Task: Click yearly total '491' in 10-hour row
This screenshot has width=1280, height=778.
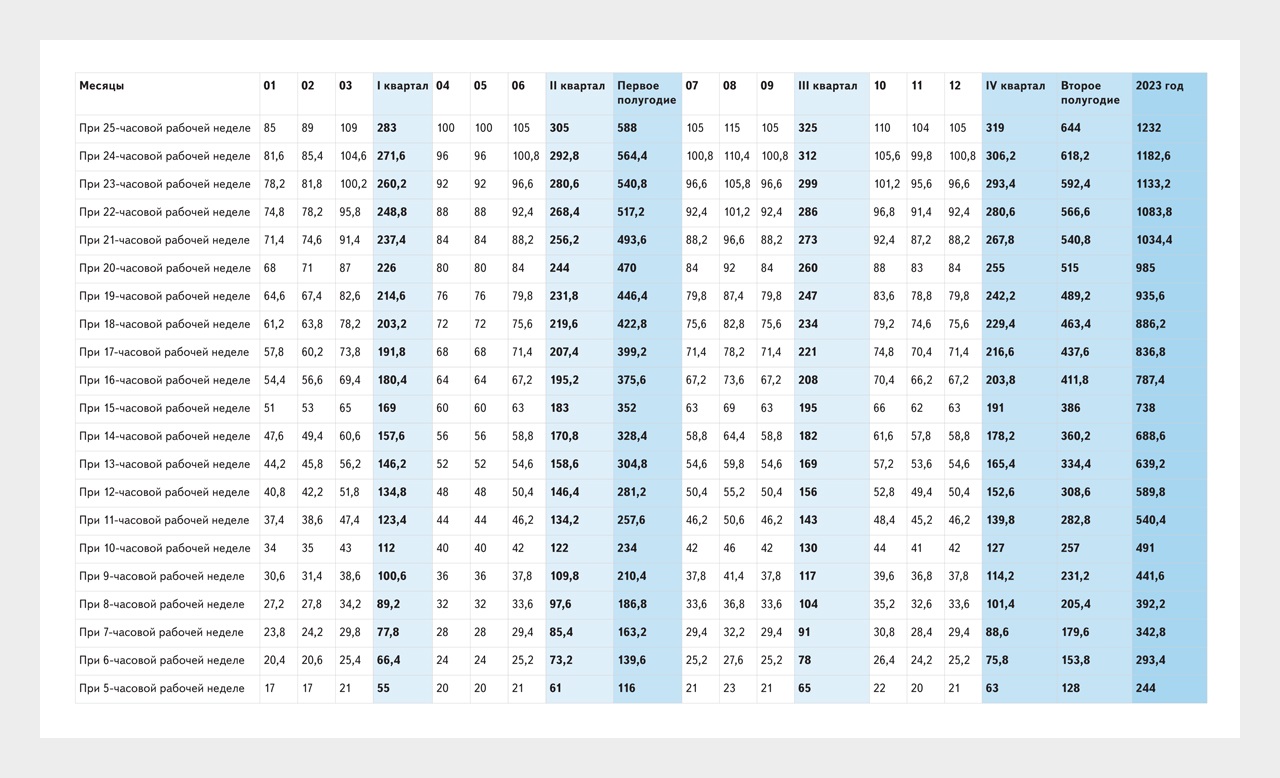Action: 1146,548
